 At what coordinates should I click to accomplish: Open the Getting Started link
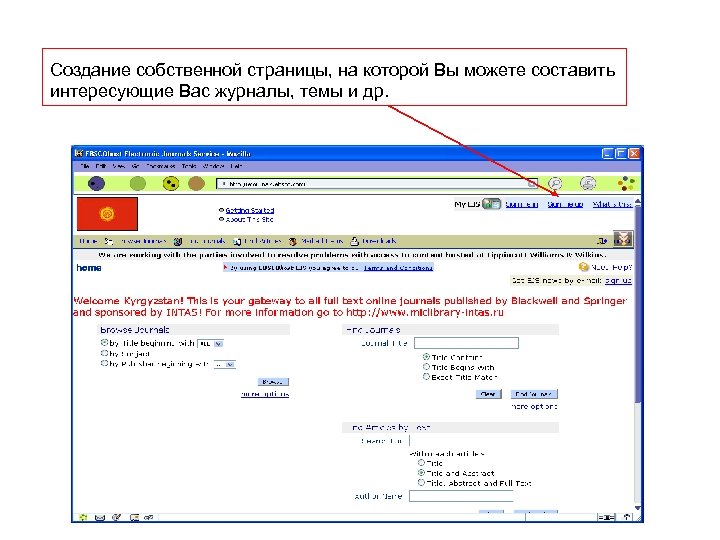pos(250,210)
